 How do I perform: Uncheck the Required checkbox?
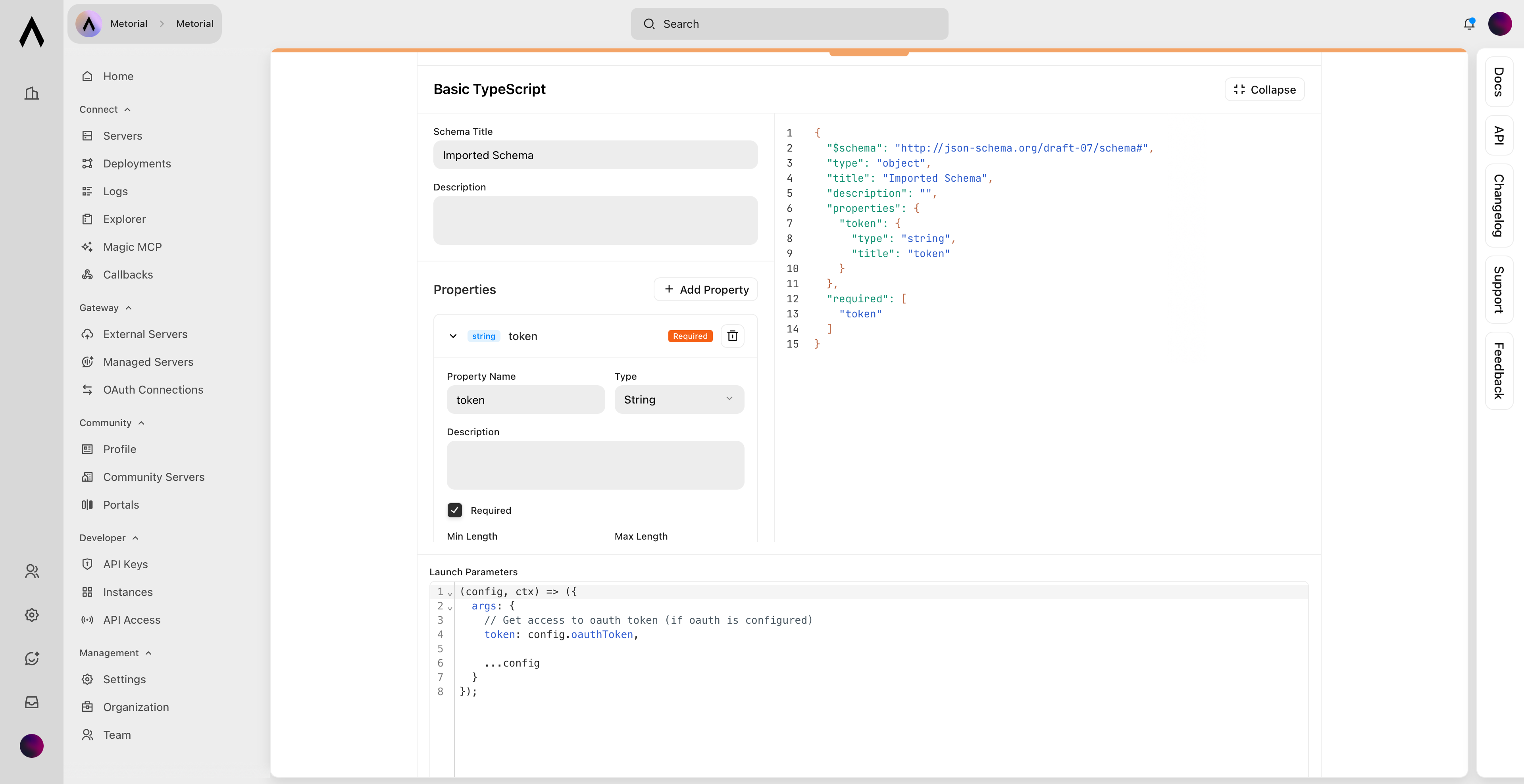[x=454, y=510]
